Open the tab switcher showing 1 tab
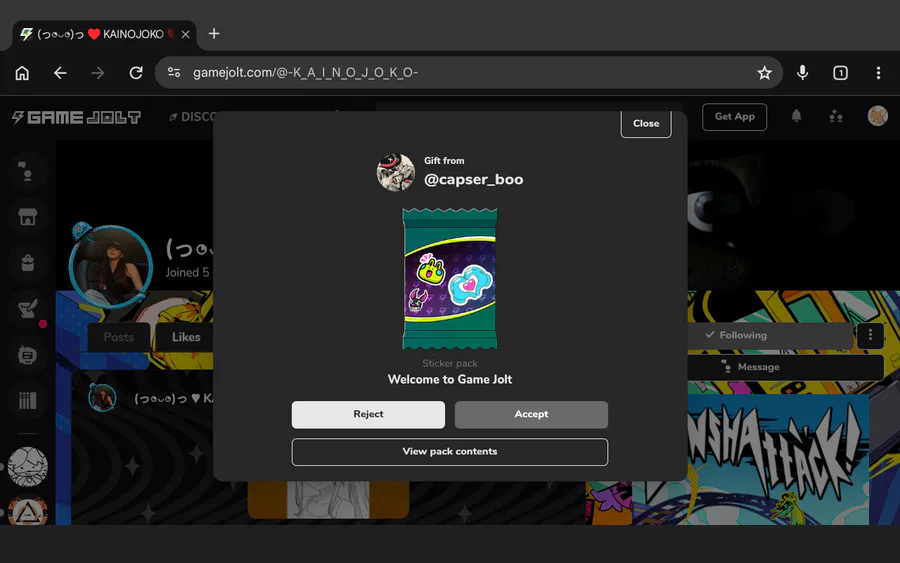This screenshot has width=900, height=563. [x=840, y=73]
